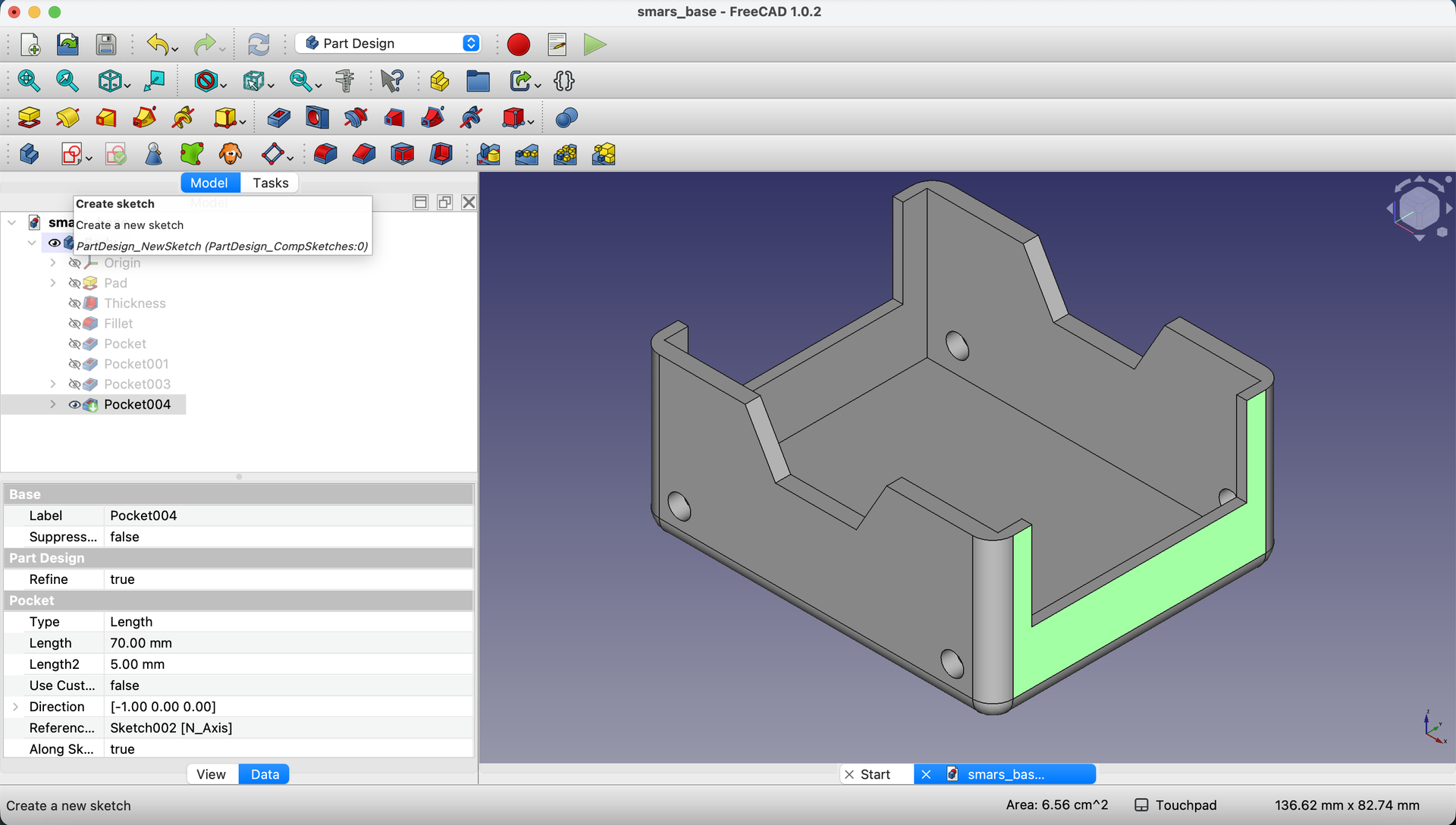Run macro with the green play icon
This screenshot has width=1456, height=825.
point(595,45)
